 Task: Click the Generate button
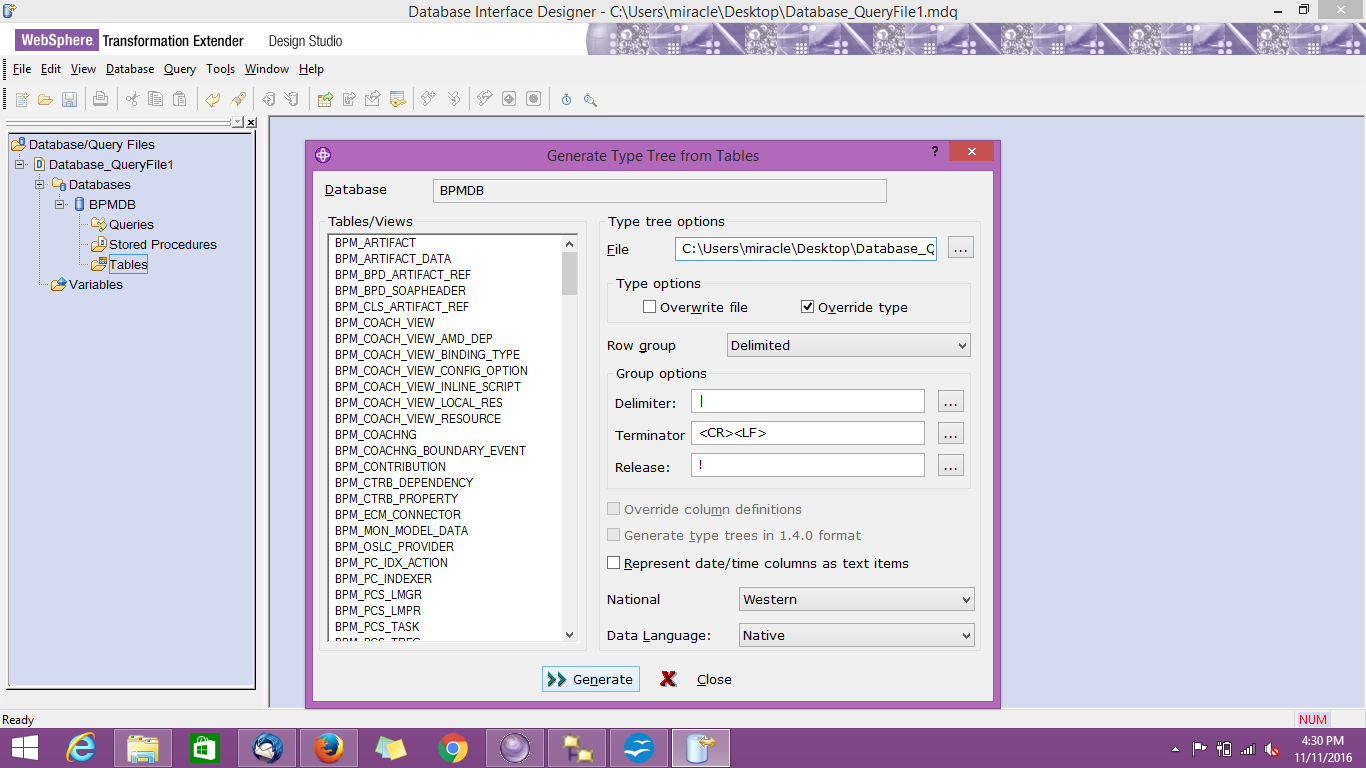tap(590, 679)
